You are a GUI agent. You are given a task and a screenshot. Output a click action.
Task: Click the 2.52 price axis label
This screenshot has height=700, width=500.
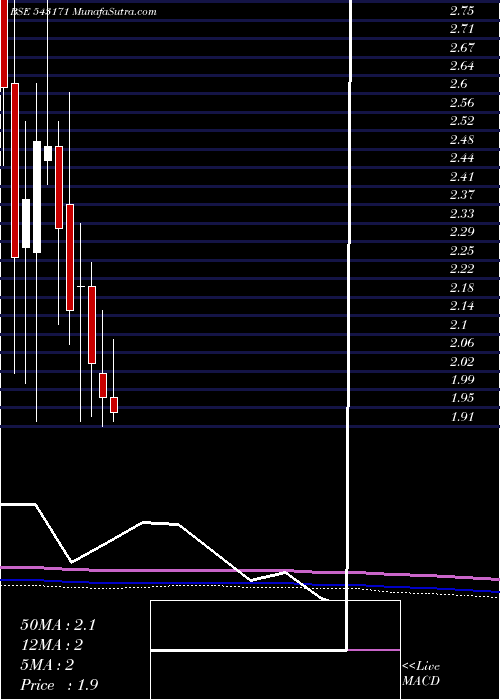pyautogui.click(x=462, y=122)
